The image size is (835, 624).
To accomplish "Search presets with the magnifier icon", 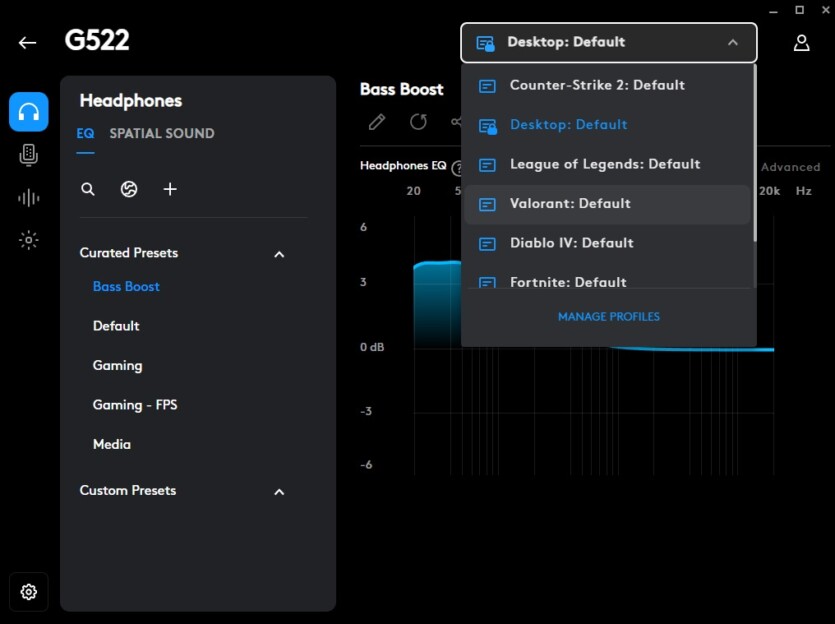I will [x=88, y=189].
